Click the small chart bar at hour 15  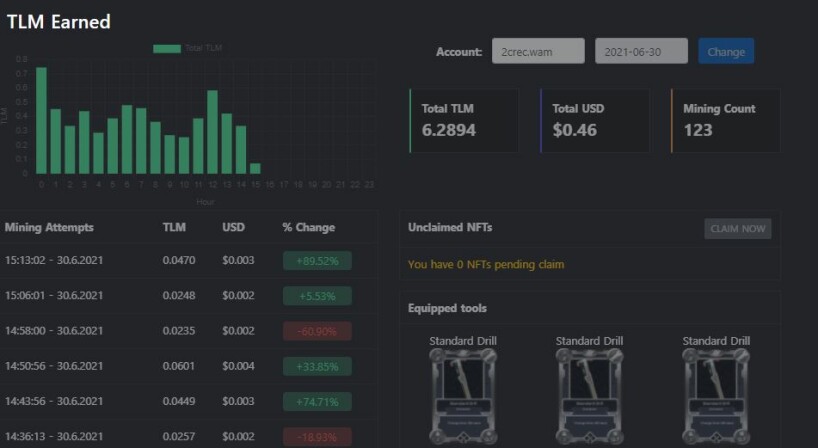click(x=255, y=169)
